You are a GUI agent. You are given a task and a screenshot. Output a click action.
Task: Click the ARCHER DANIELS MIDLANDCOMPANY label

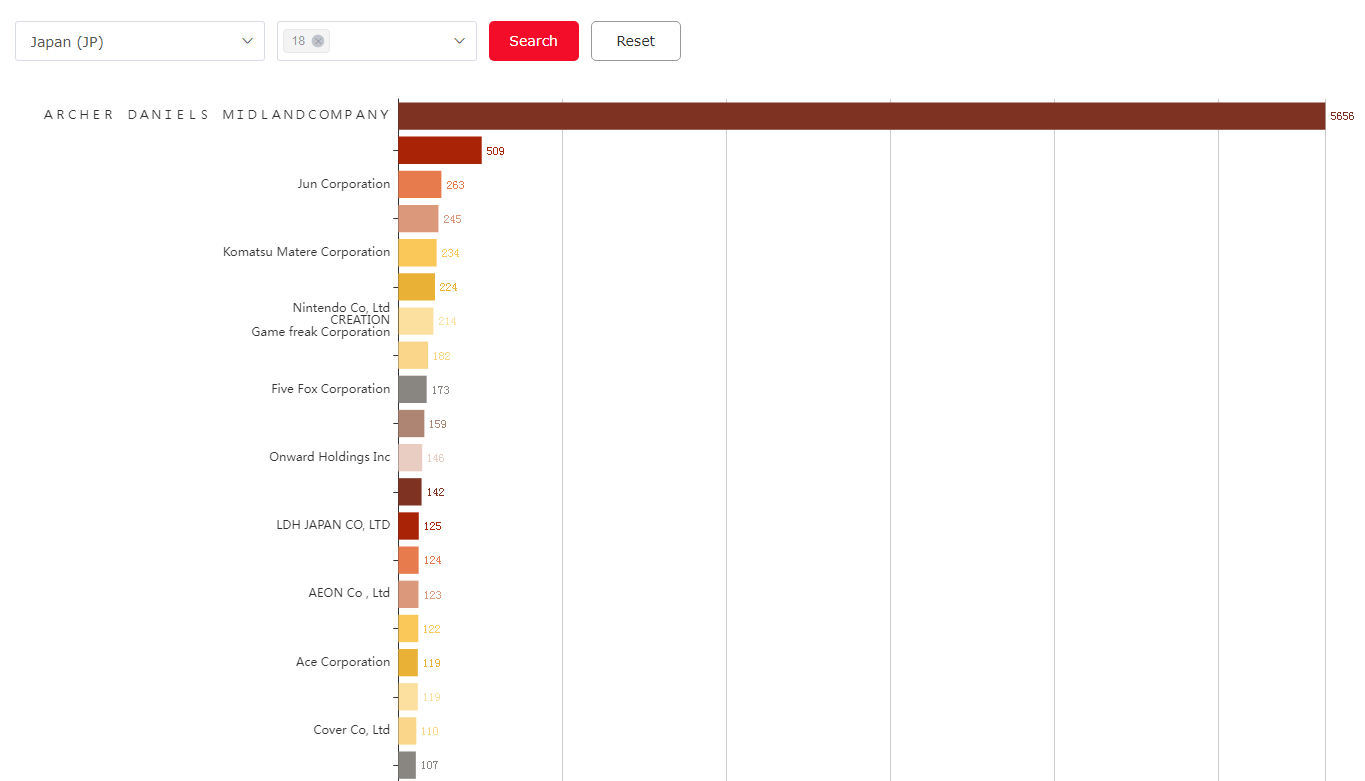click(x=217, y=115)
